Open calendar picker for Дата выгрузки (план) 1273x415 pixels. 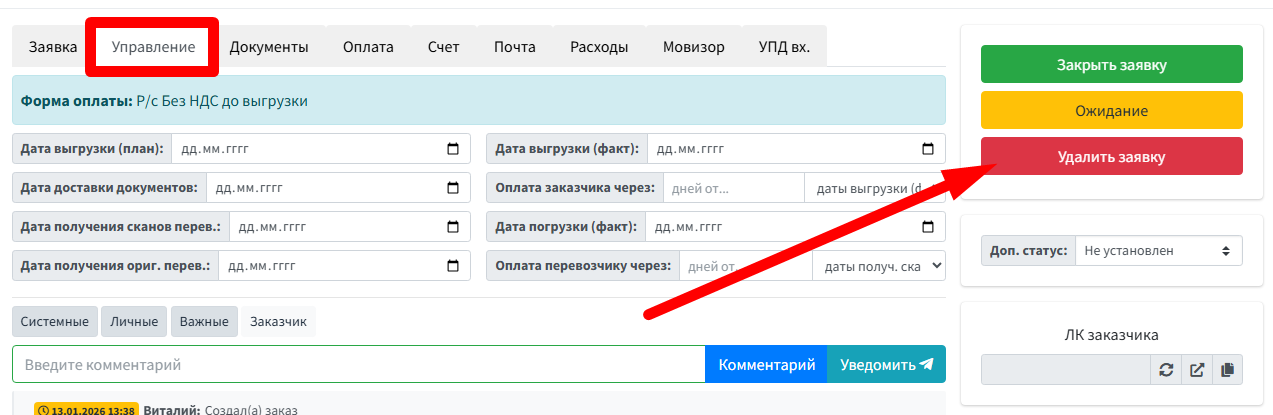point(453,149)
